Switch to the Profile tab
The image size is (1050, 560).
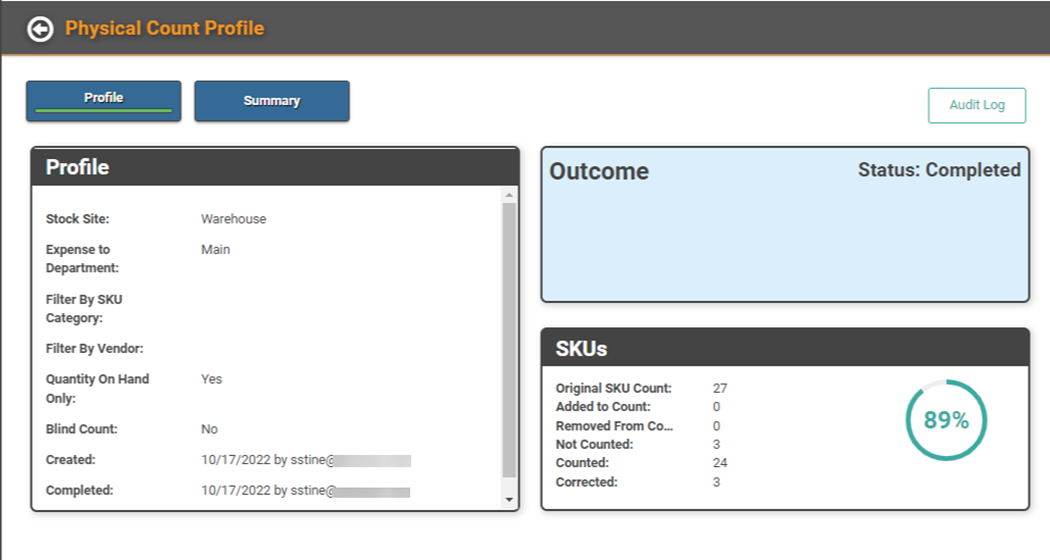(104, 101)
